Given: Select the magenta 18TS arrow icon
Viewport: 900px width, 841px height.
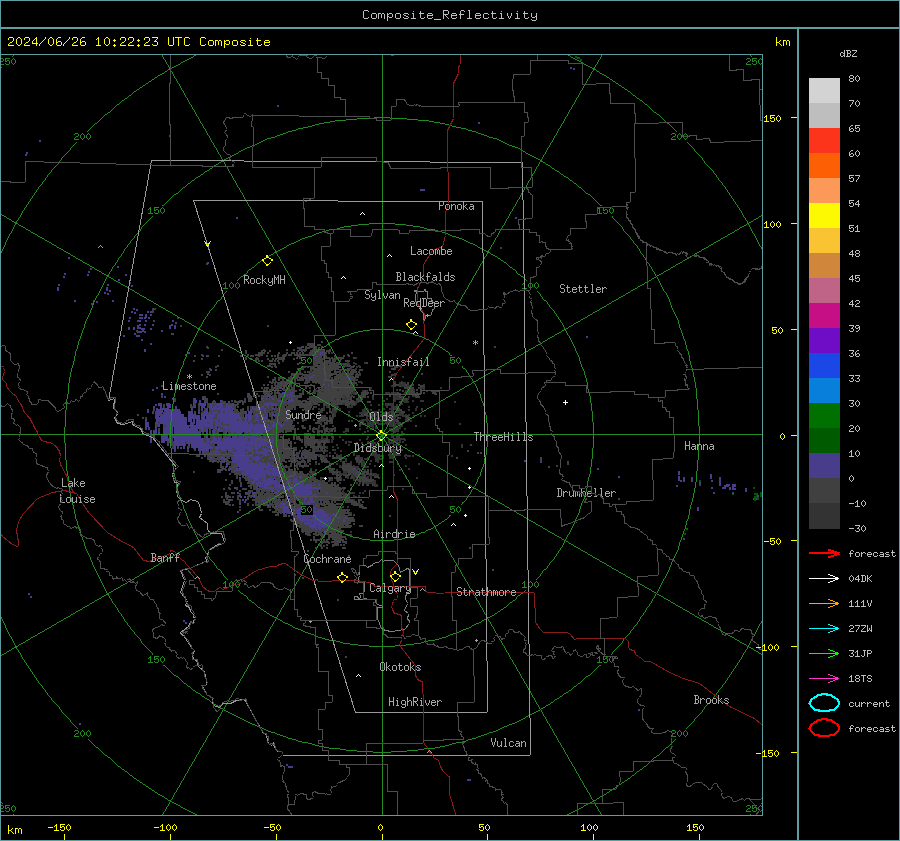Looking at the screenshot, I should coord(824,679).
